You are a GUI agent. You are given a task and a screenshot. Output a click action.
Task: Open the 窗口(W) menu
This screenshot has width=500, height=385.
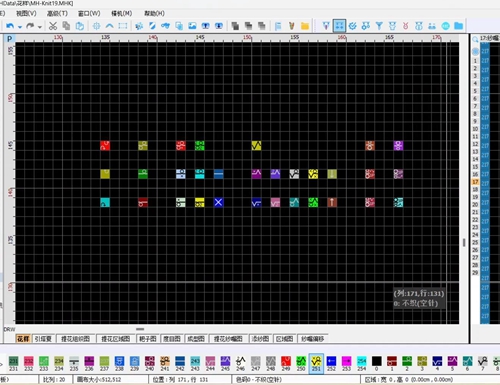(x=89, y=13)
